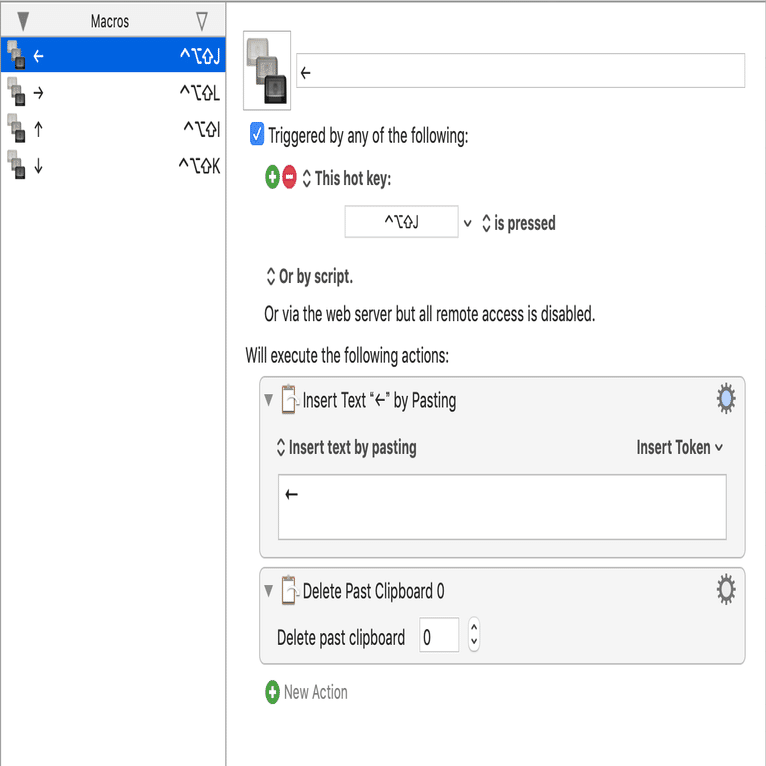Click the ⌃⌥⇧I hotkey text in macro list
The image size is (766, 766).
click(x=202, y=129)
